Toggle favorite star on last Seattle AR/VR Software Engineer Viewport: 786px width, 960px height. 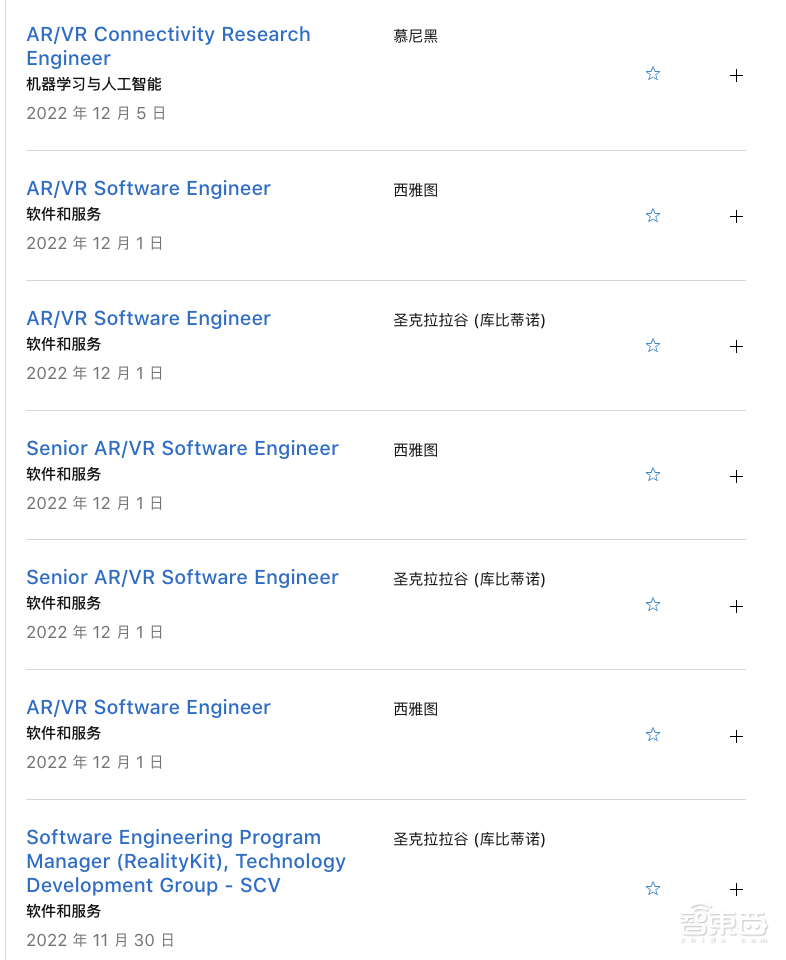tap(653, 735)
